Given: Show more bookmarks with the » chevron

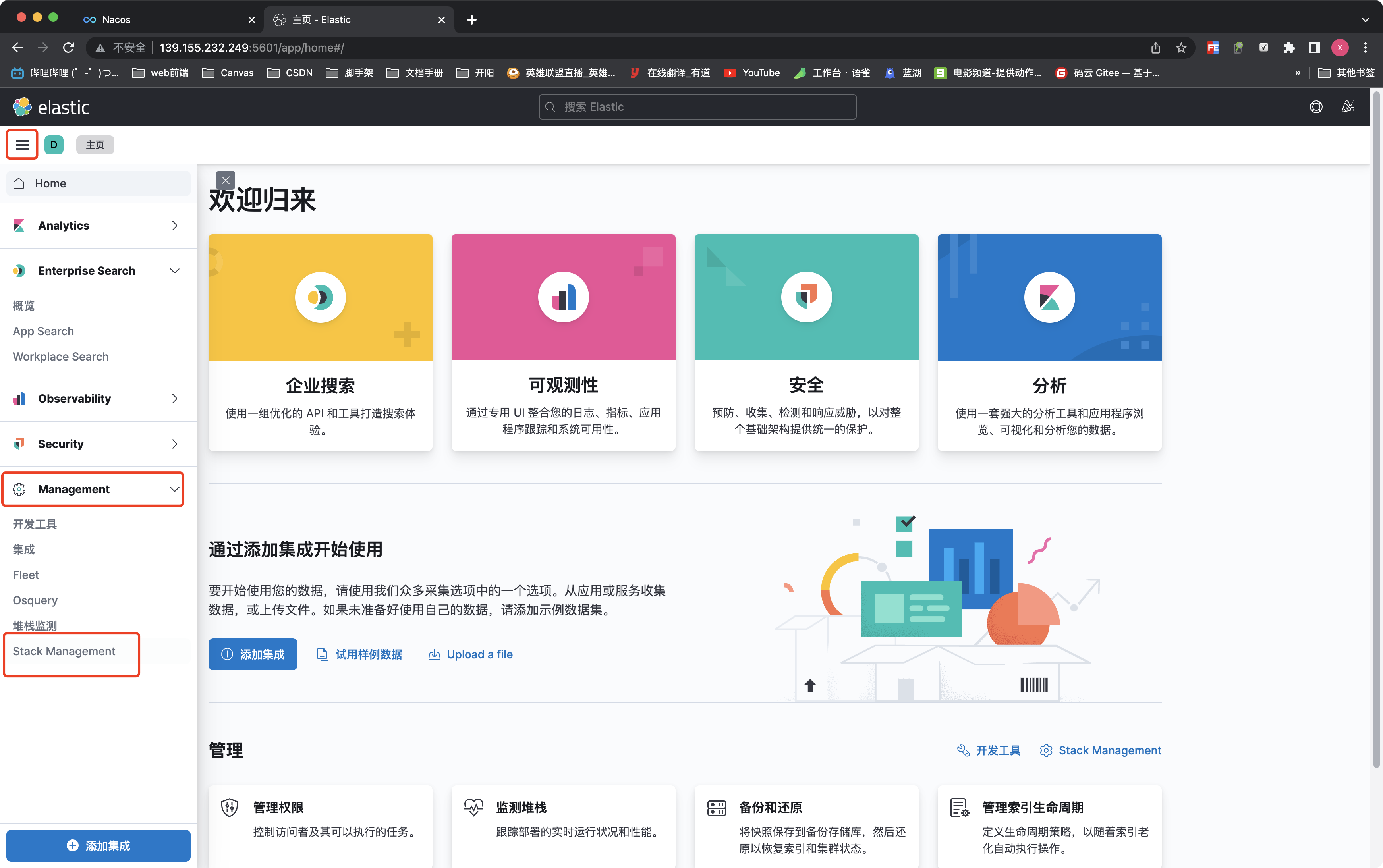Looking at the screenshot, I should click(x=1298, y=73).
